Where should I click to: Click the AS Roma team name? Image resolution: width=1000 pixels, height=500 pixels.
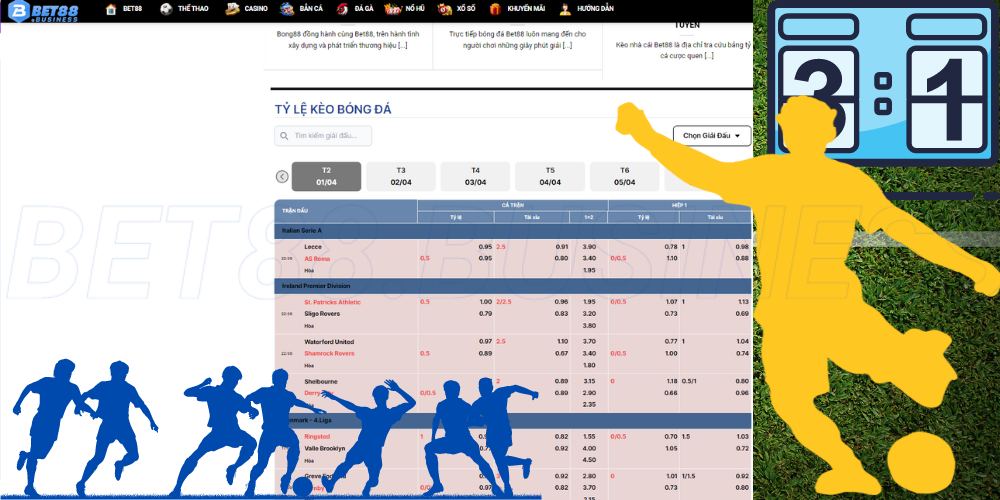318,258
